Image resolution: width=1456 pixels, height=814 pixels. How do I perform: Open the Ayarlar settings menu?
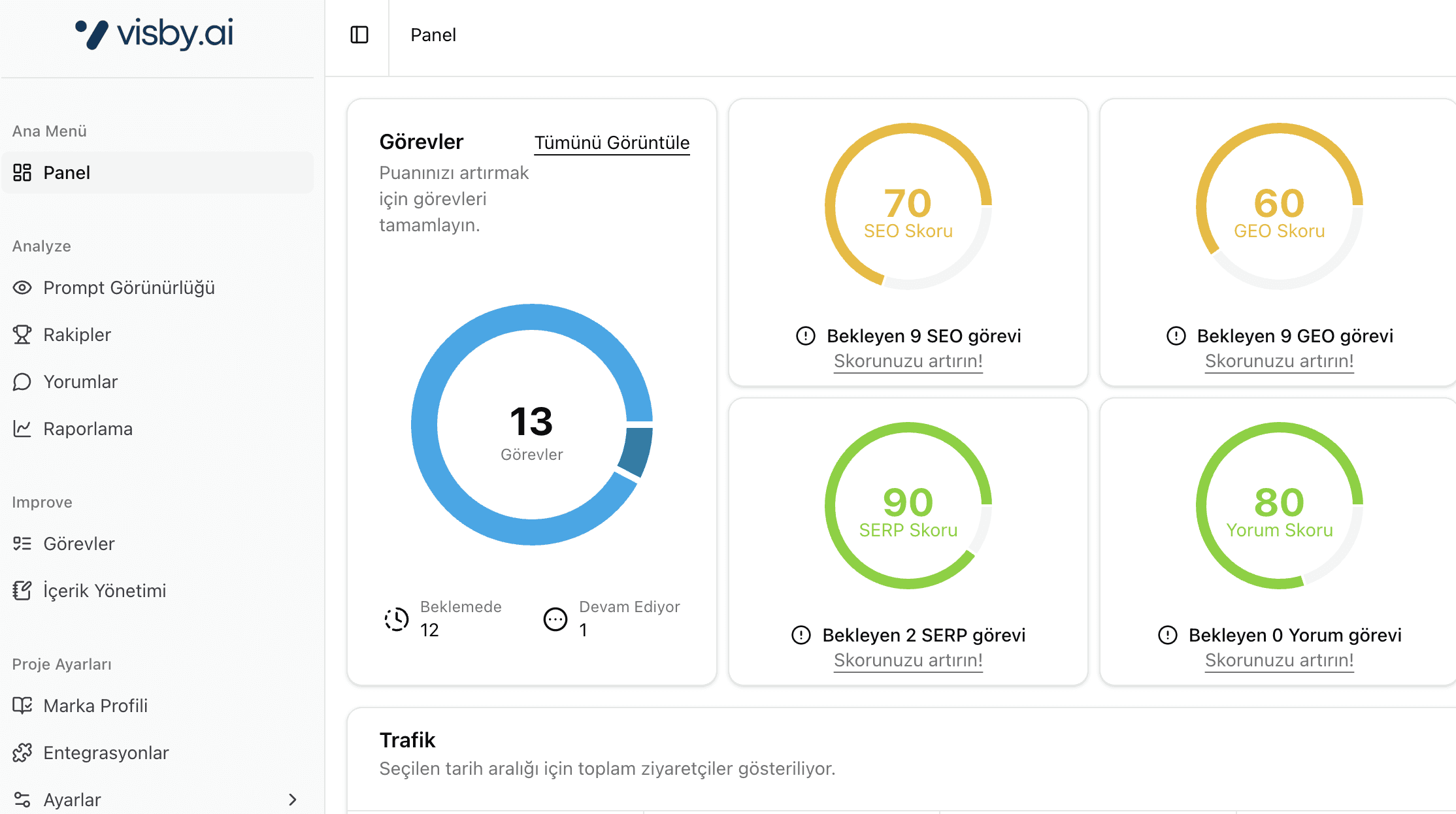point(72,800)
